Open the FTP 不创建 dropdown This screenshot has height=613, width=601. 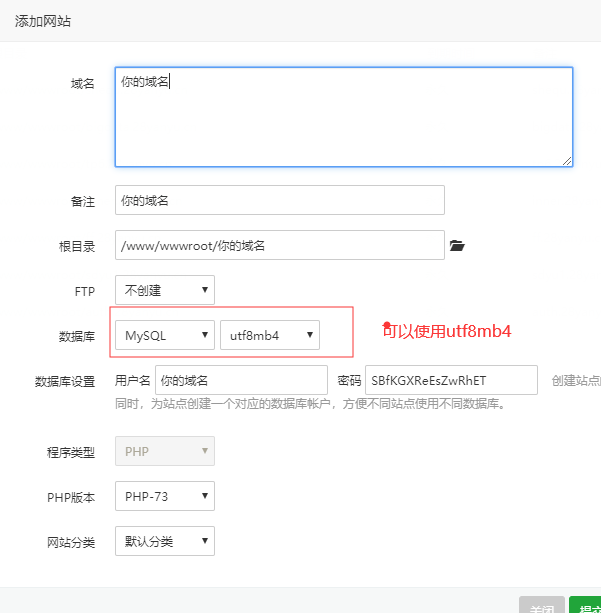[165, 290]
